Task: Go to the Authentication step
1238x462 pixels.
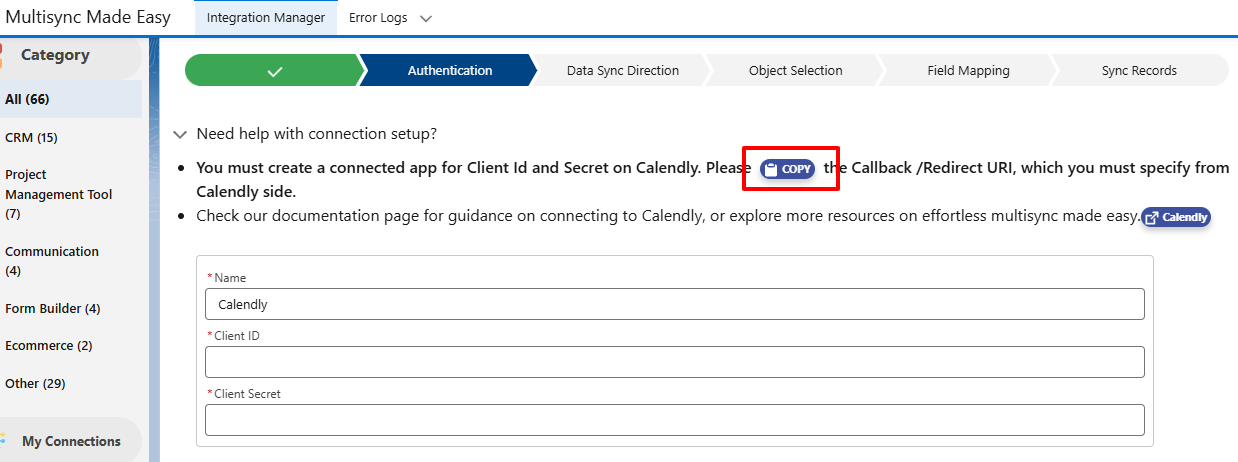Action: 449,71
